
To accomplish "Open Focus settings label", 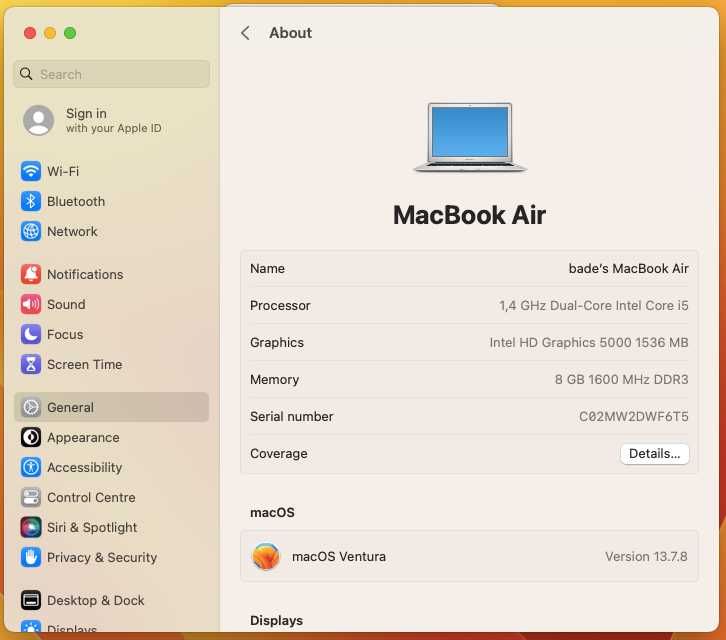I will pos(65,335).
